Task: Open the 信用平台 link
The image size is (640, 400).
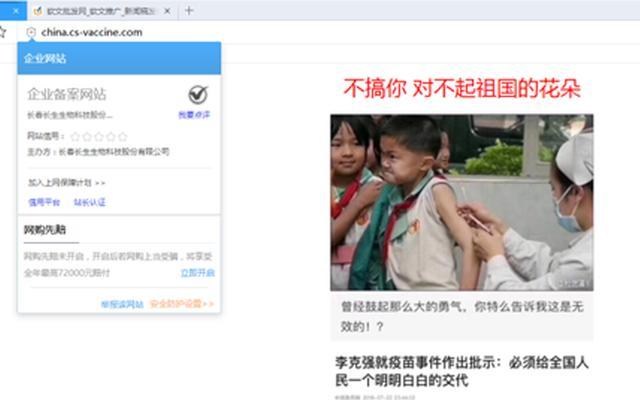Action: click(44, 202)
